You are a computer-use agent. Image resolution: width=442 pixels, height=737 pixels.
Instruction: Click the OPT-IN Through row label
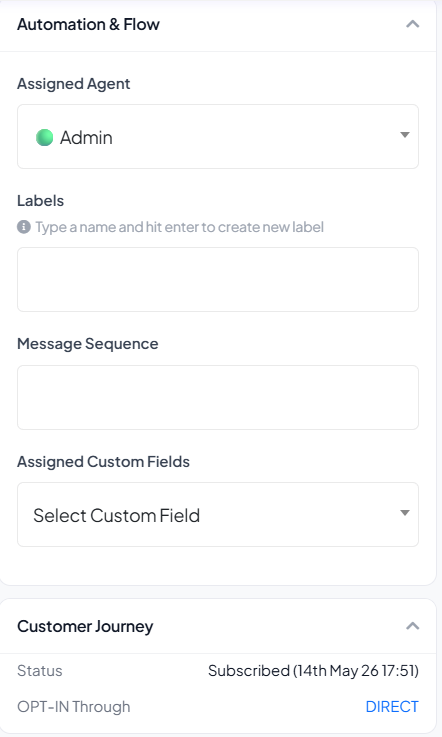coord(74,707)
